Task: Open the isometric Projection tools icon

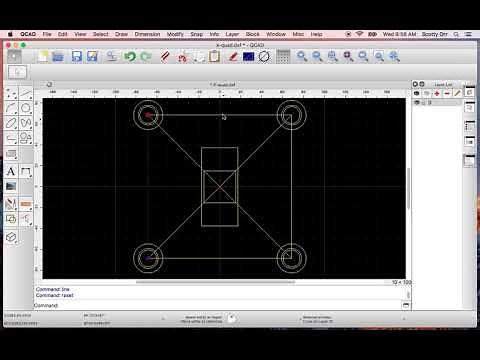Action: pyautogui.click(x=11, y=237)
